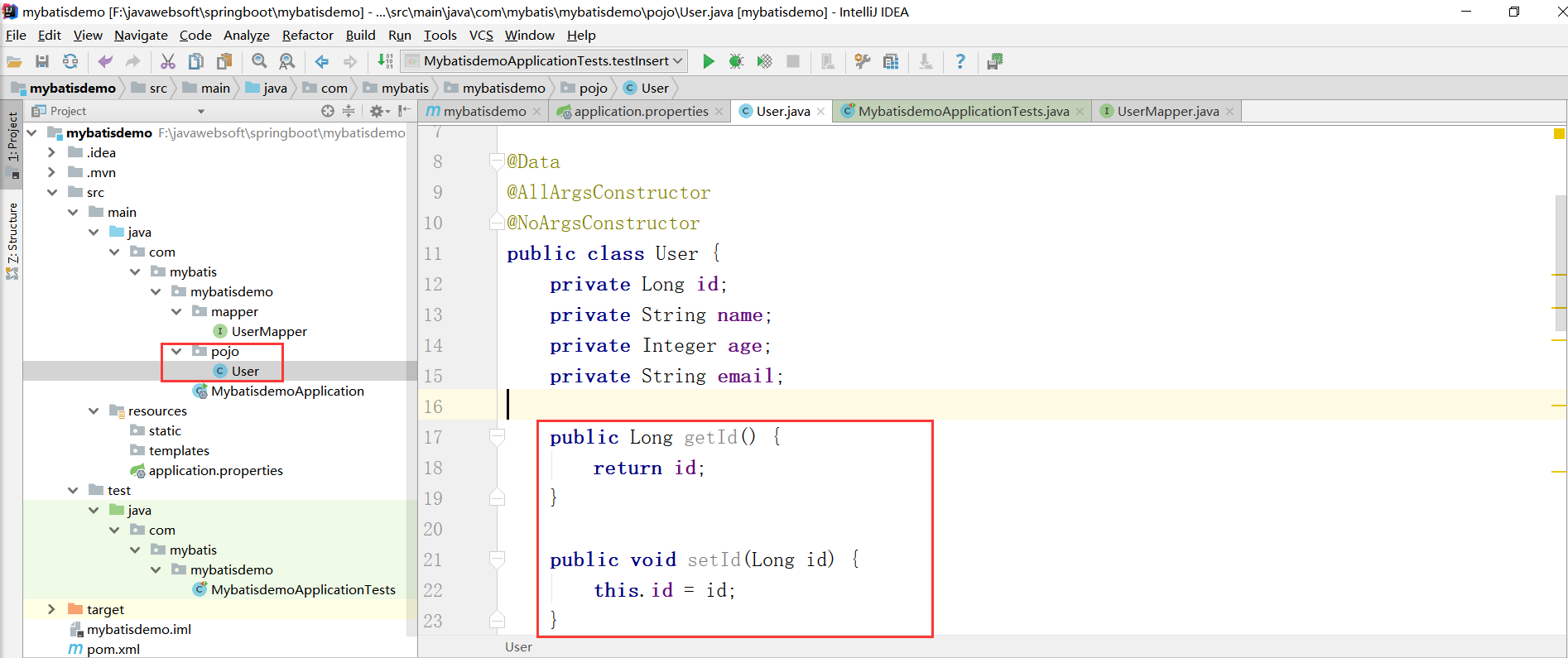Click the Replace icon in toolbar
1568x658 pixels.
(287, 61)
